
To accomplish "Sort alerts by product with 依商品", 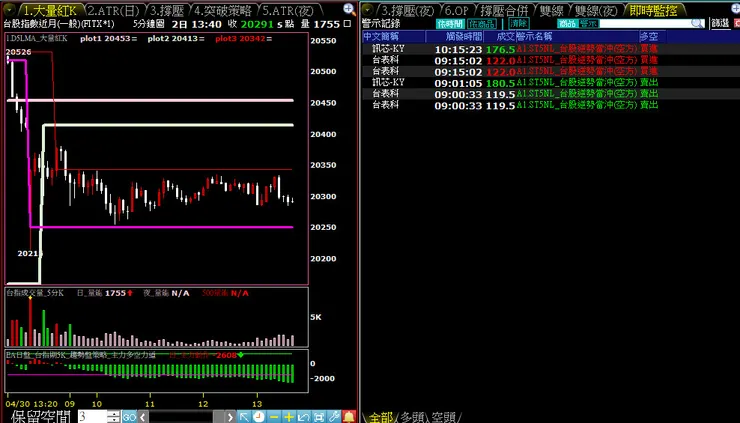I will 482,23.
